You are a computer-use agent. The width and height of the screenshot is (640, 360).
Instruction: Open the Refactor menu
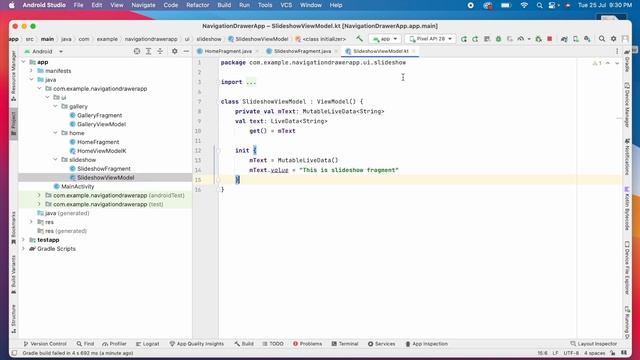(198, 5)
